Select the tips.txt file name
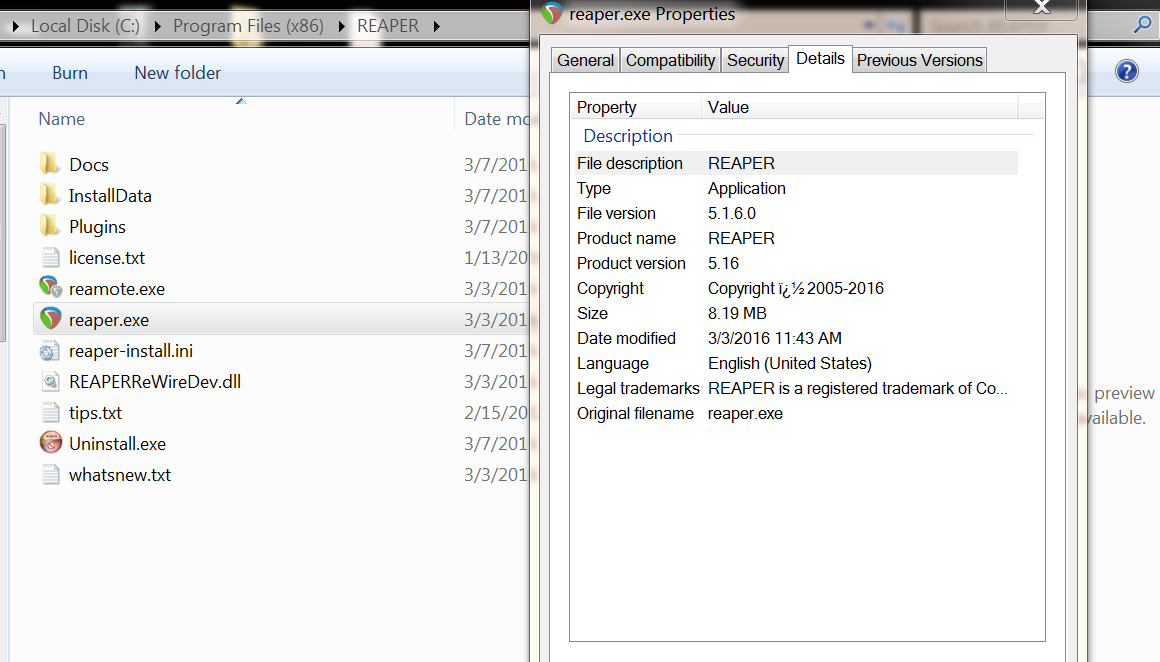 point(95,413)
